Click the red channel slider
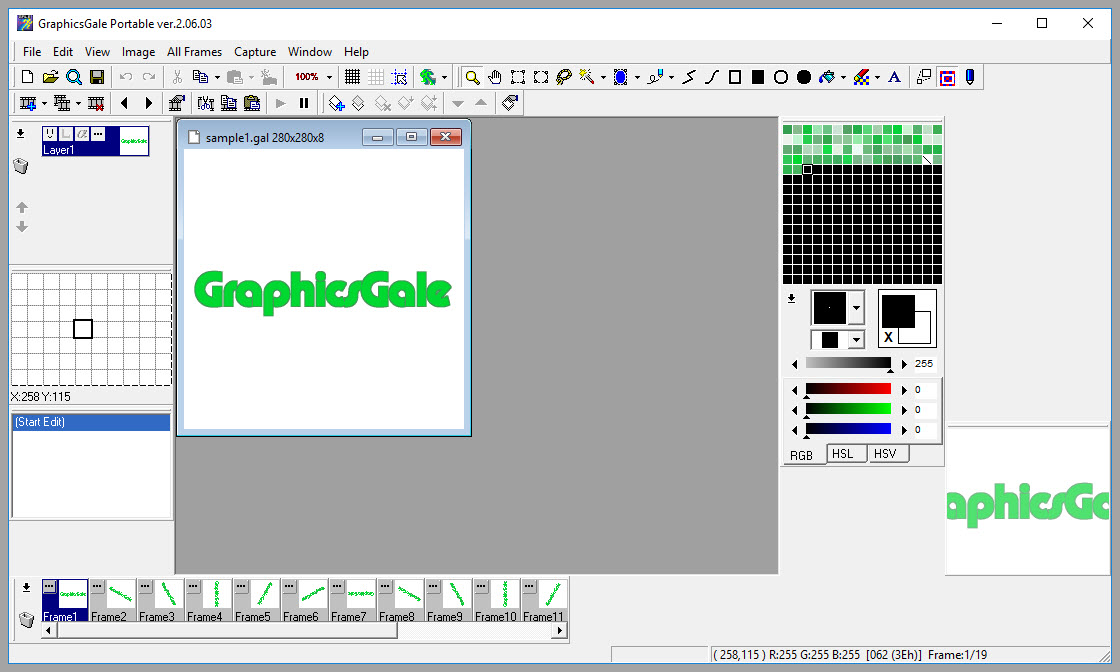This screenshot has width=1120, height=672. coord(848,390)
